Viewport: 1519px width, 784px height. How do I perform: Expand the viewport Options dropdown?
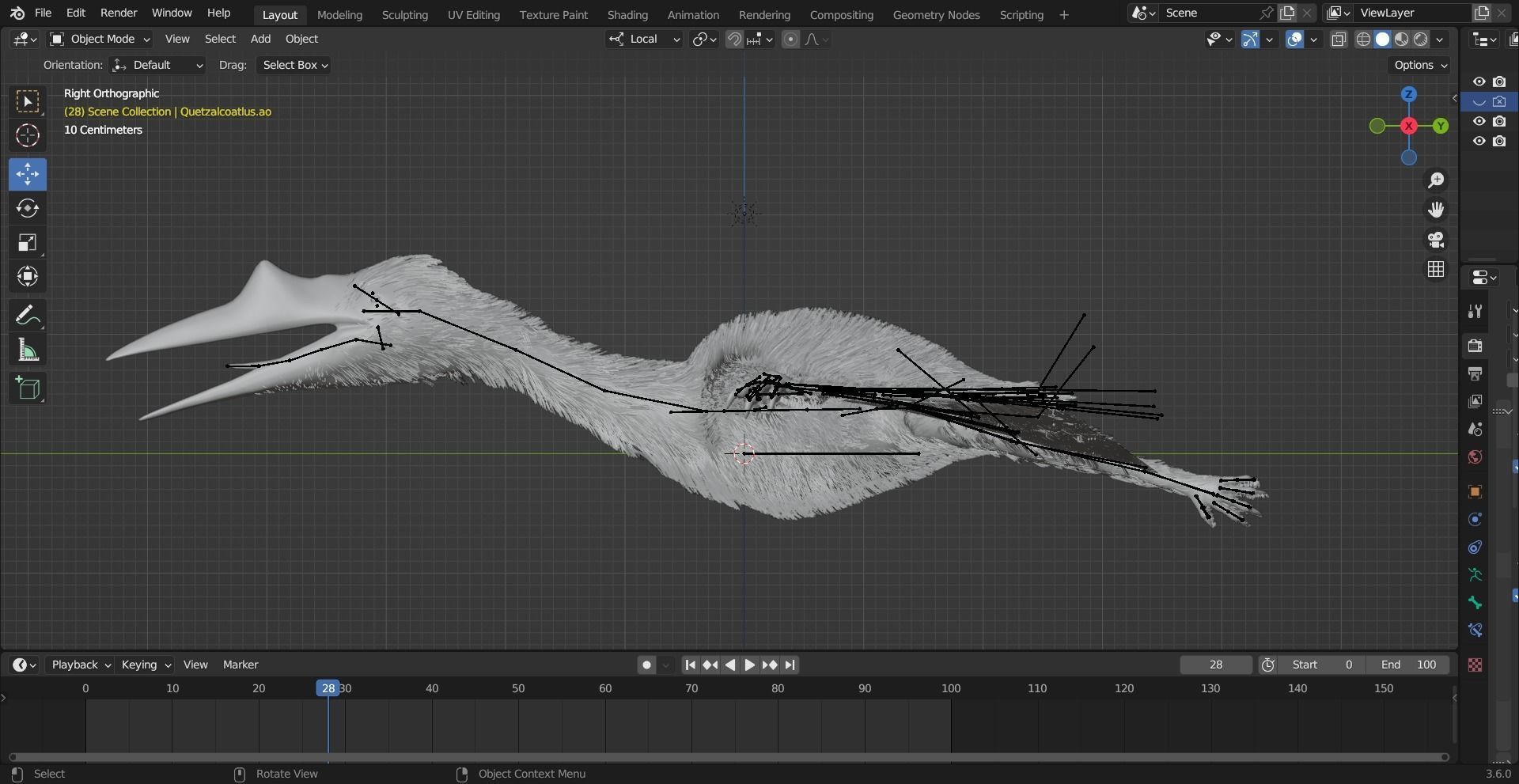1420,65
